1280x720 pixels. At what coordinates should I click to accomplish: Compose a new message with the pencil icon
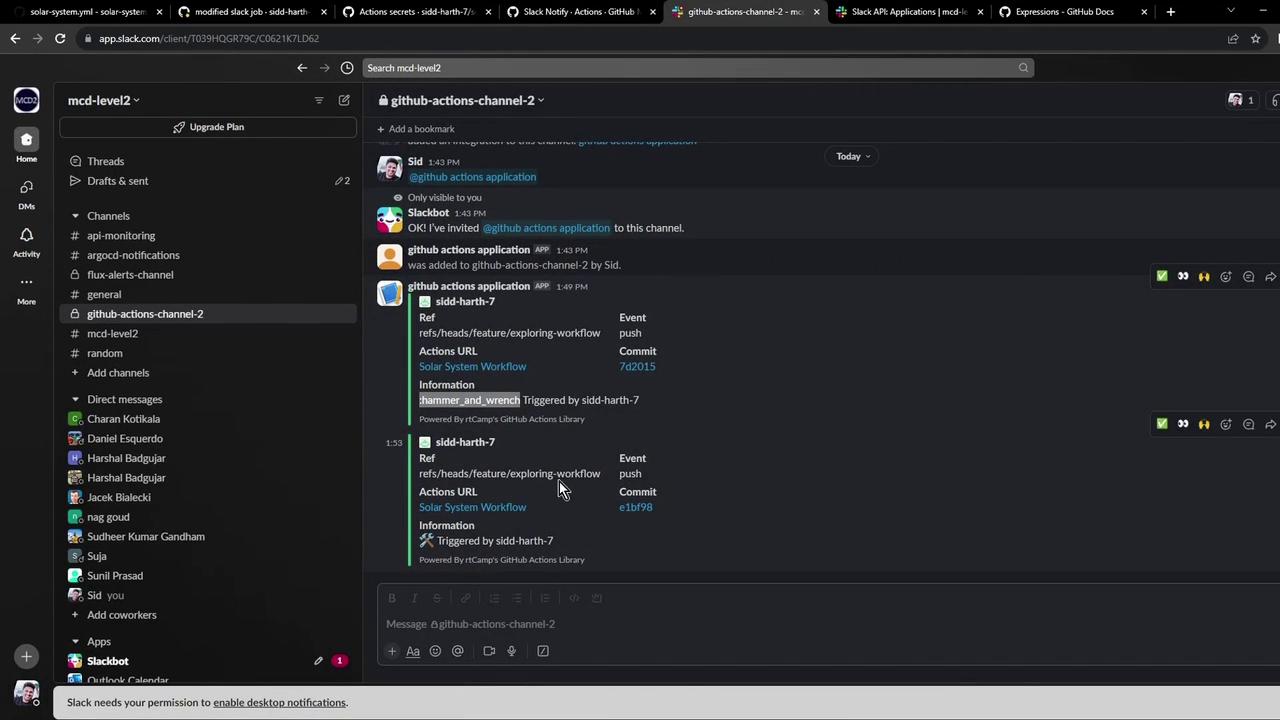click(344, 100)
